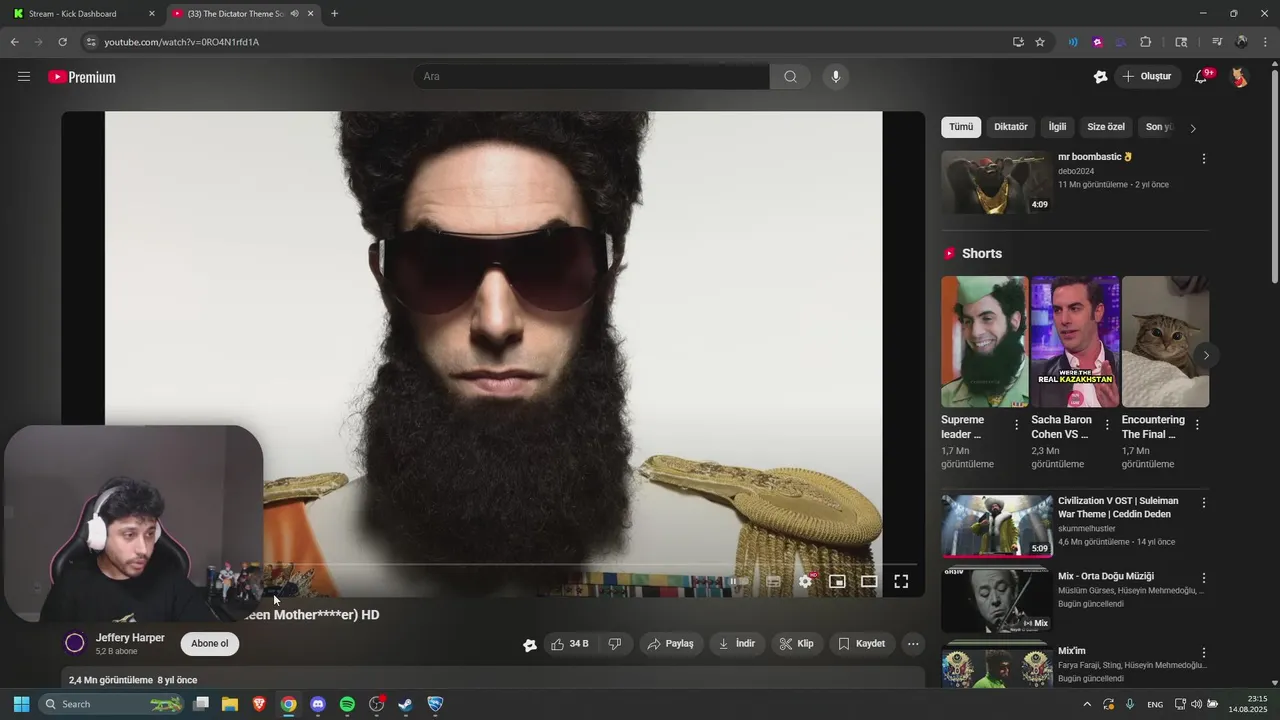Subscribe with Abone ol button
The height and width of the screenshot is (720, 1280).
[210, 644]
